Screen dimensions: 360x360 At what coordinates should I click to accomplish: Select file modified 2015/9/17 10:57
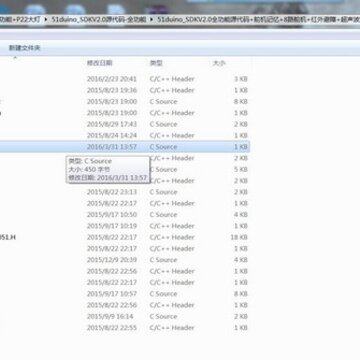(x=125, y=294)
